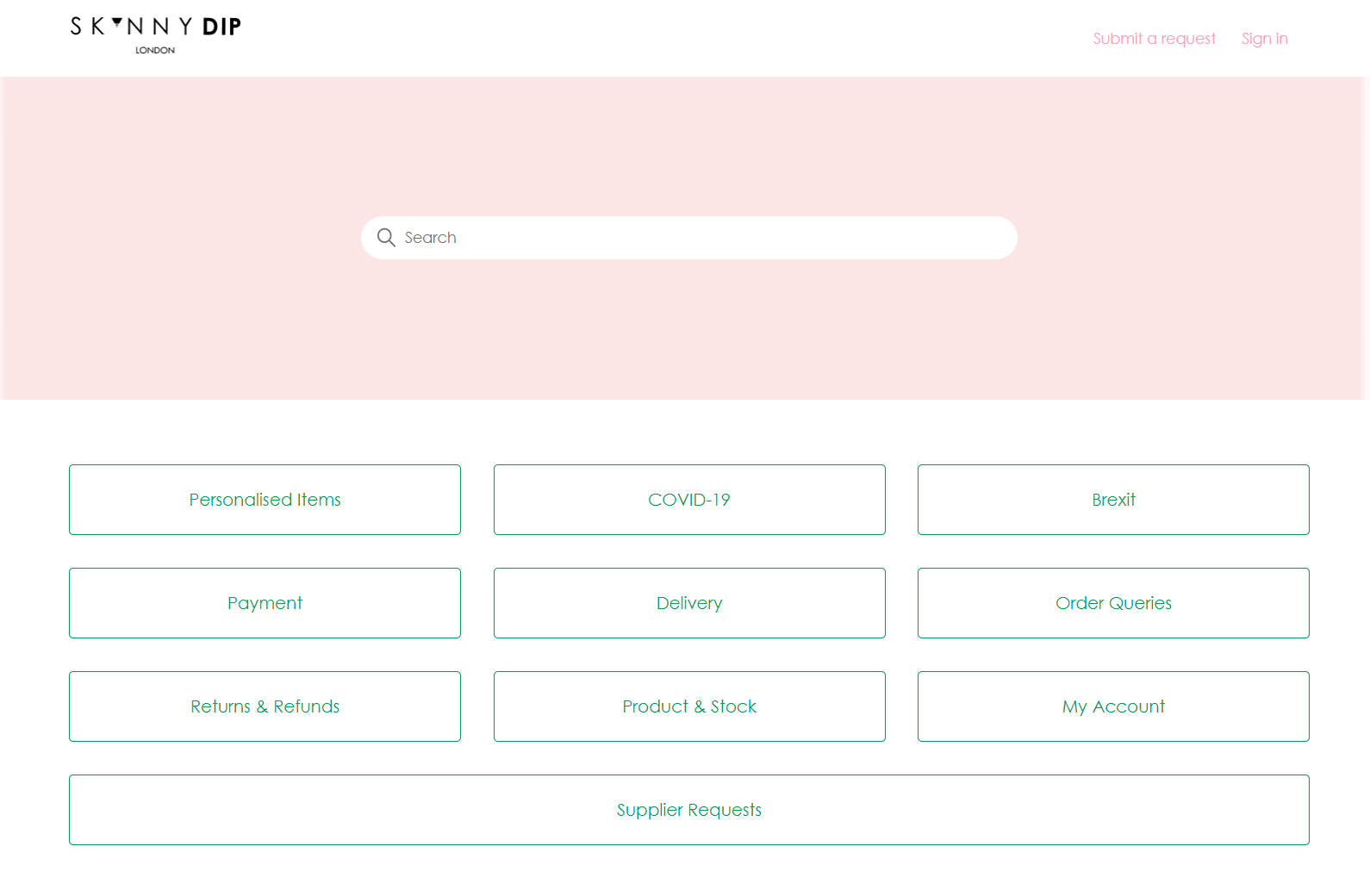Open the Supplier Requests category

coord(689,810)
